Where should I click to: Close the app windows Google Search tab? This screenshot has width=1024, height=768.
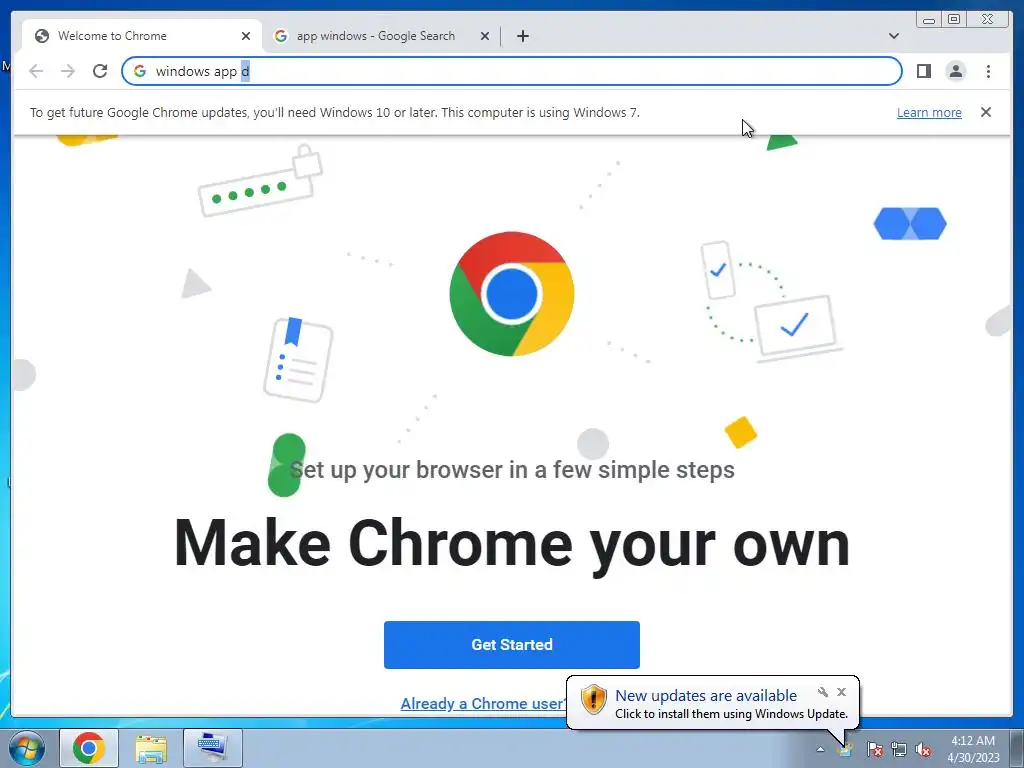point(485,36)
